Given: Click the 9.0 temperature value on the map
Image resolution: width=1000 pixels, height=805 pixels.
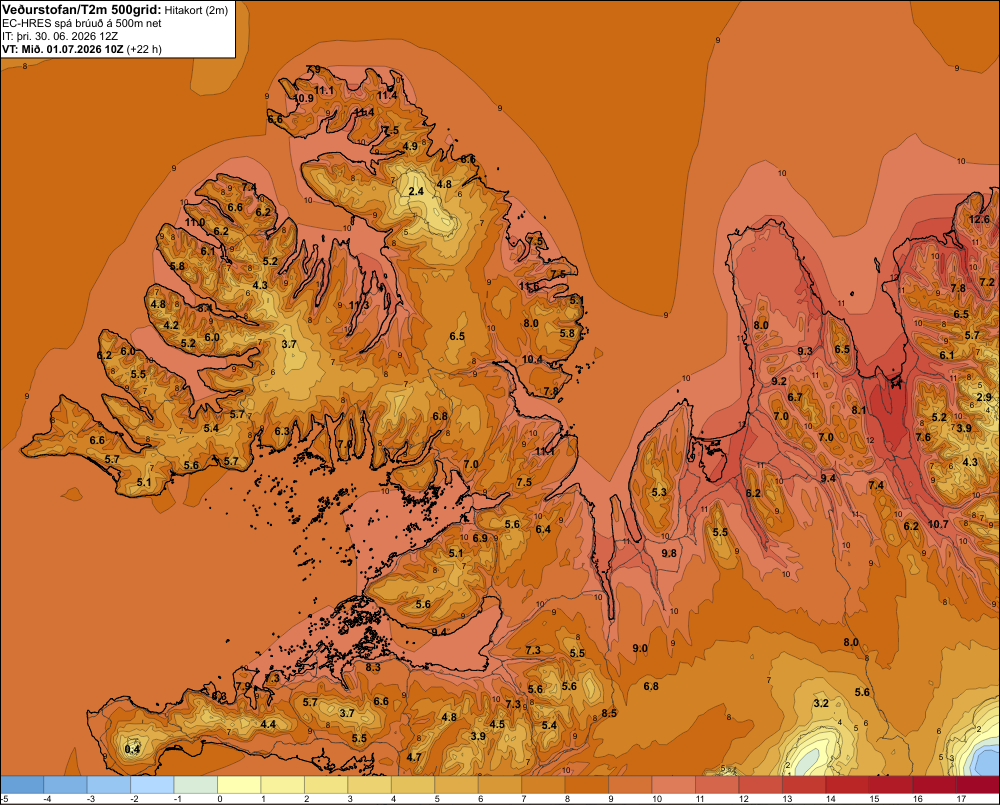Looking at the screenshot, I should click(640, 648).
